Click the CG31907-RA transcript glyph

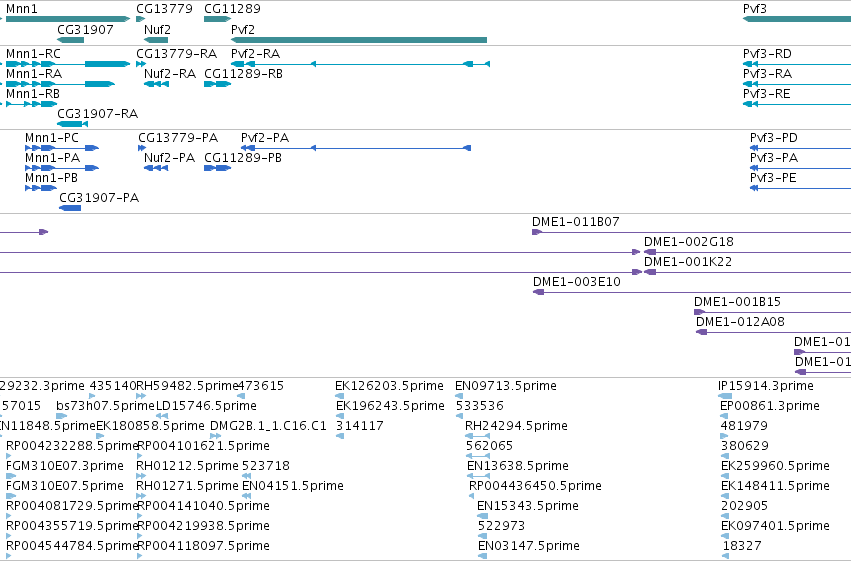pyautogui.click(x=72, y=124)
